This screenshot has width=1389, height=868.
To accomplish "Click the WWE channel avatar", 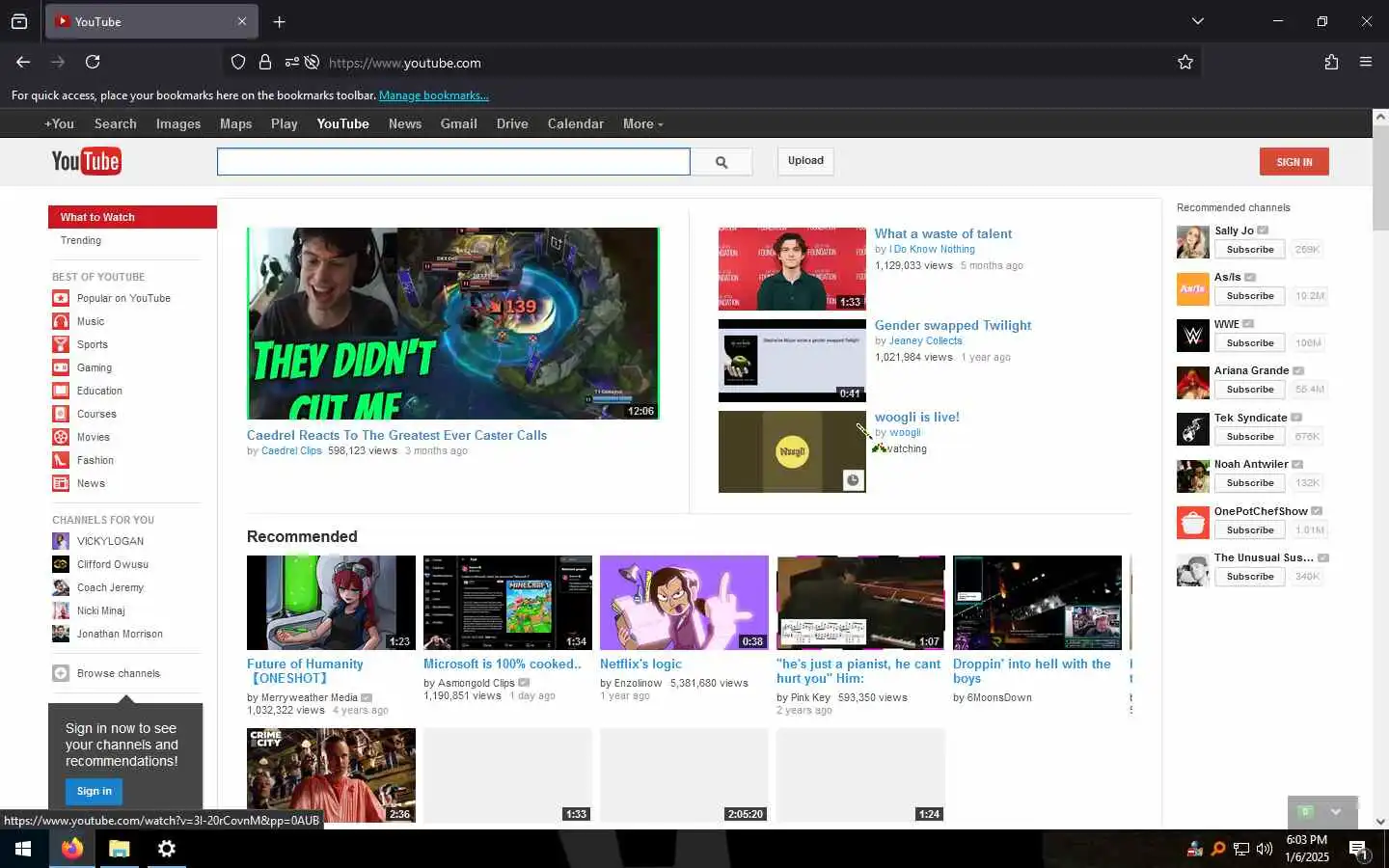I will tap(1193, 336).
